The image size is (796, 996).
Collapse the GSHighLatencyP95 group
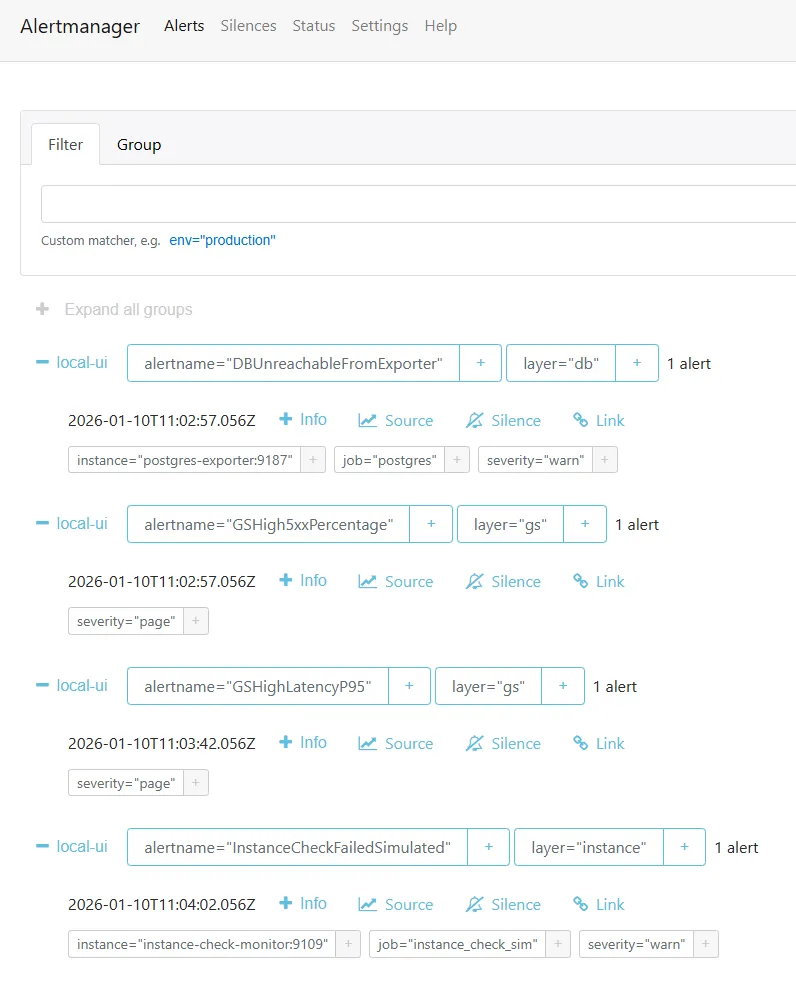[43, 685]
